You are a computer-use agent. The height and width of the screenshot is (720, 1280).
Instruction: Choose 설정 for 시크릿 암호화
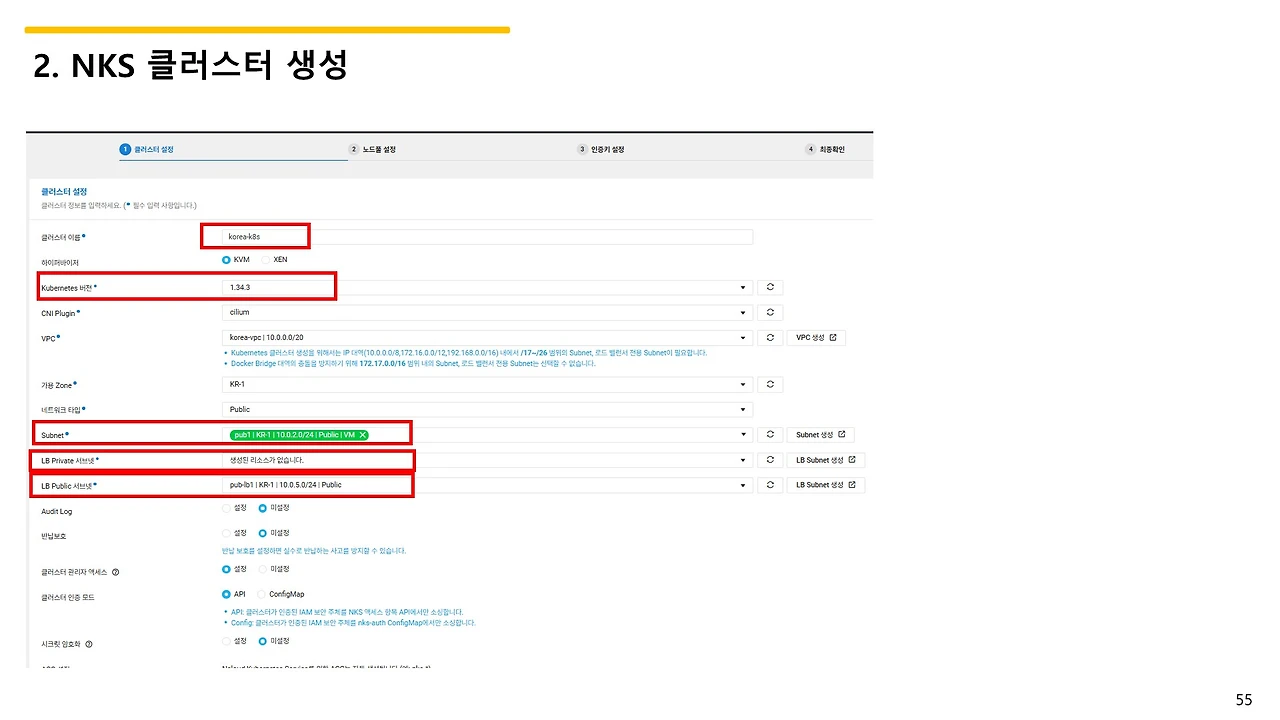click(x=226, y=641)
